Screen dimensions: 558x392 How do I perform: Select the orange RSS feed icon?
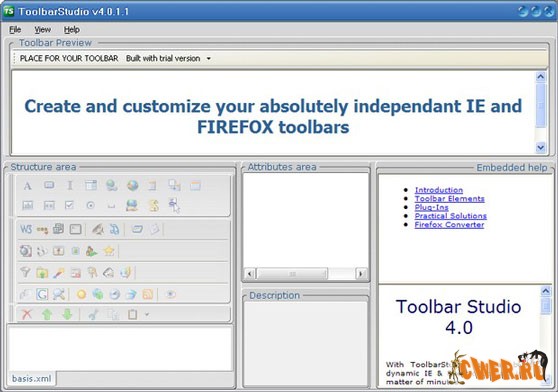pyautogui.click(x=148, y=294)
